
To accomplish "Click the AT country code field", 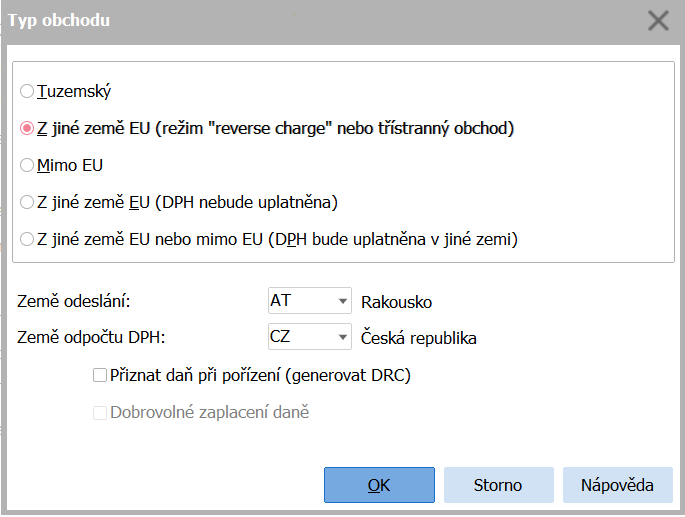I will click(298, 301).
